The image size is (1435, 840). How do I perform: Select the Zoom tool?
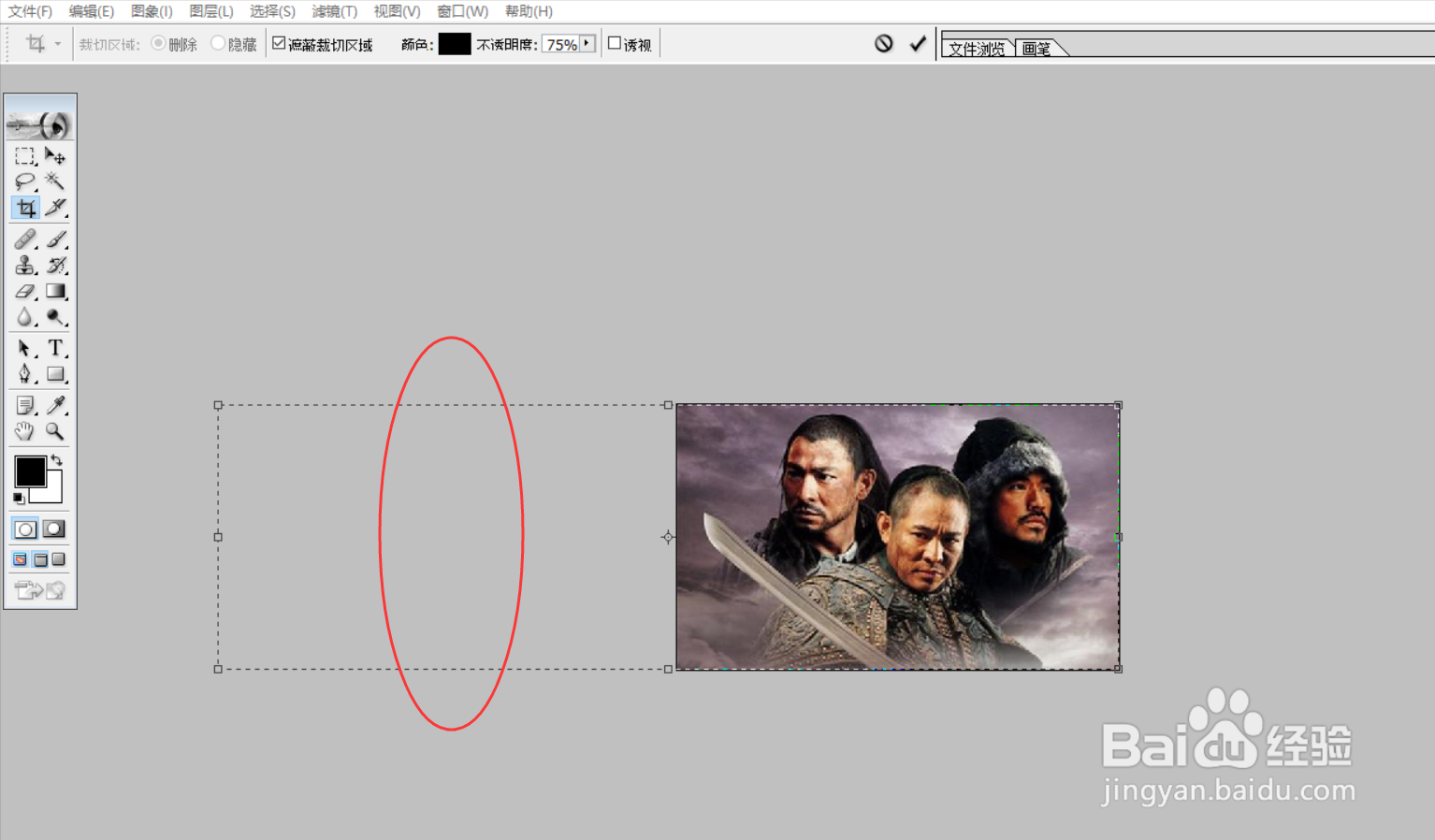tap(55, 431)
